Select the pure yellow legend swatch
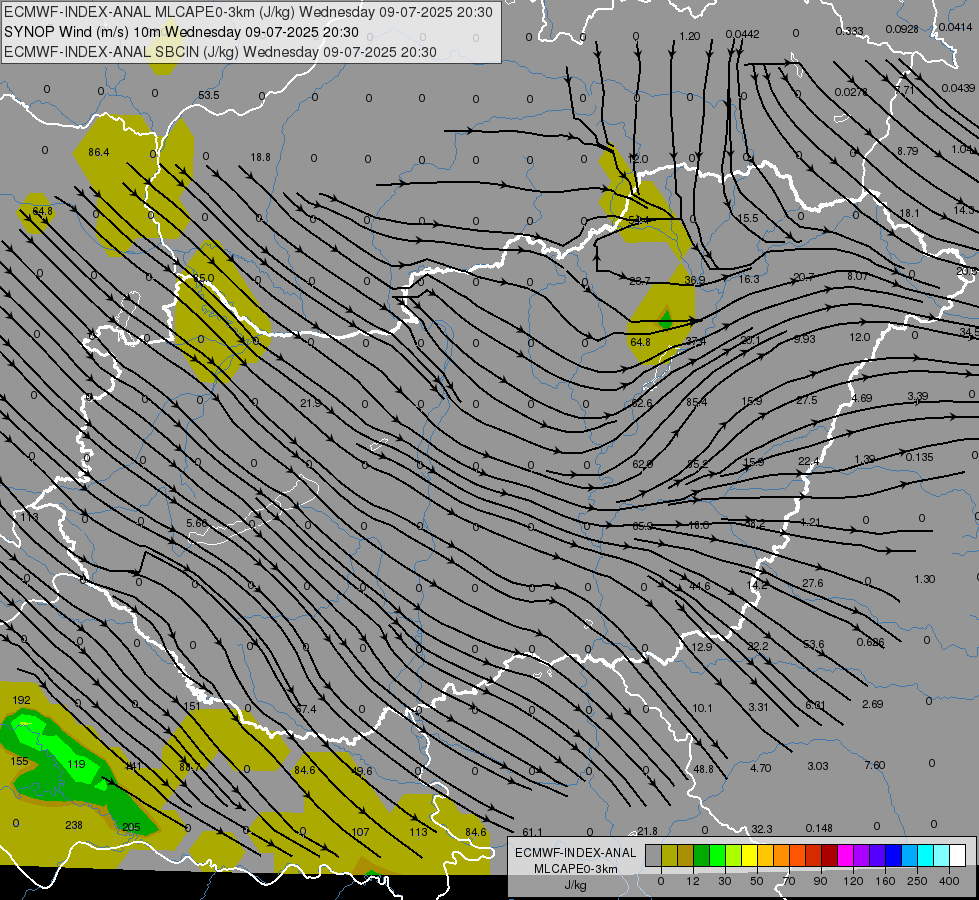 coord(749,855)
